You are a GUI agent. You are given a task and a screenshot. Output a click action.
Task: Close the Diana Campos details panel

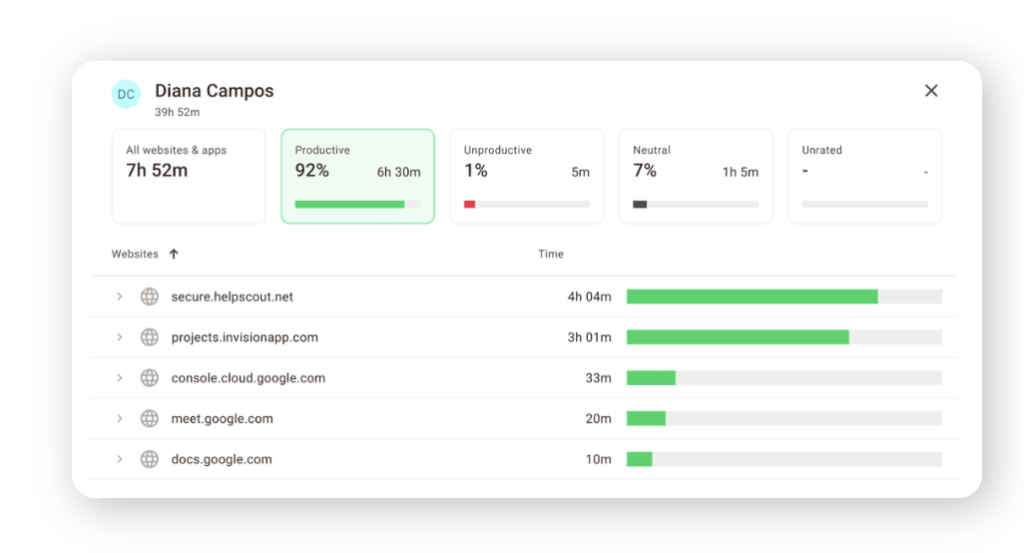click(931, 91)
